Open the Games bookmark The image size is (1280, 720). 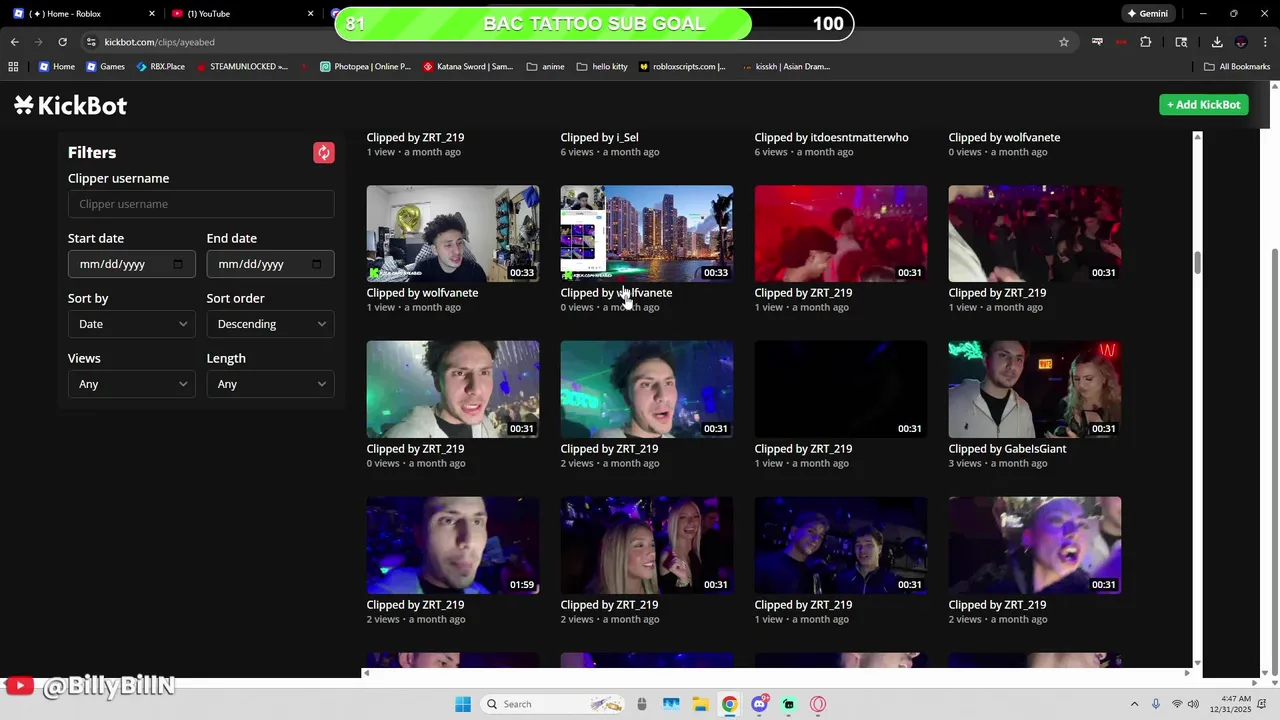tap(105, 67)
